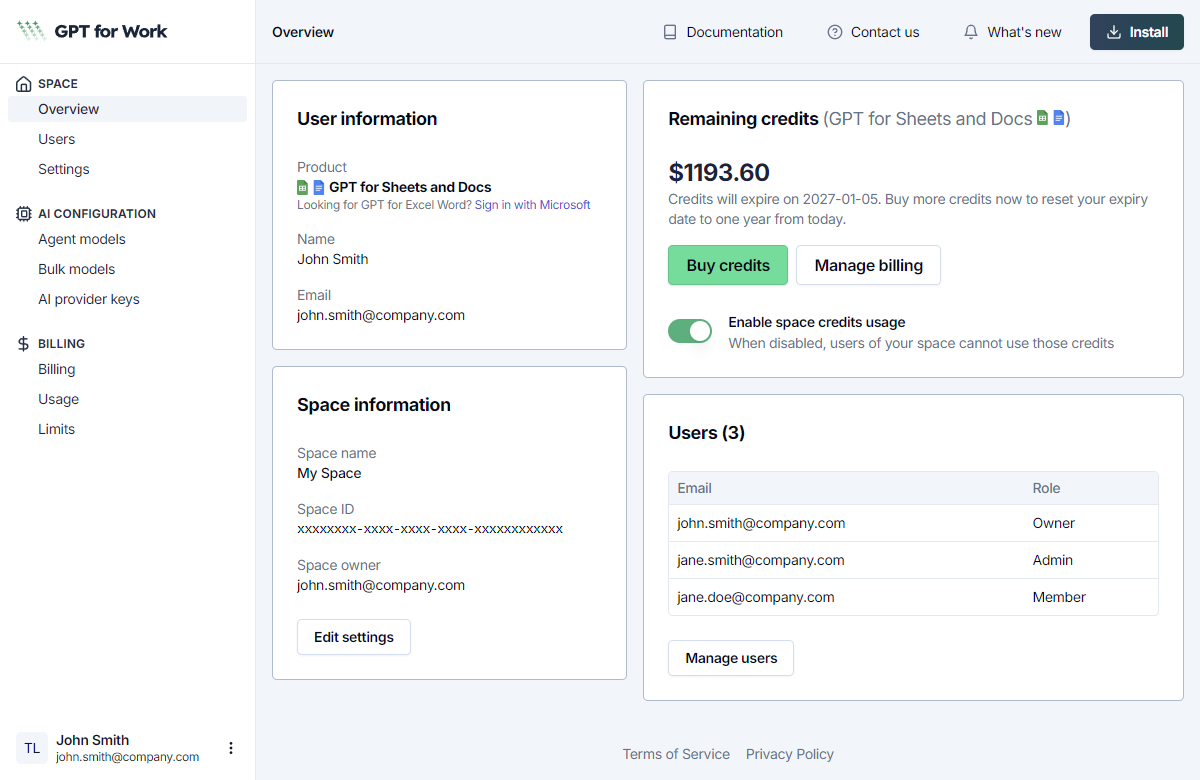Click the Billing dollar sign icon

tap(24, 344)
